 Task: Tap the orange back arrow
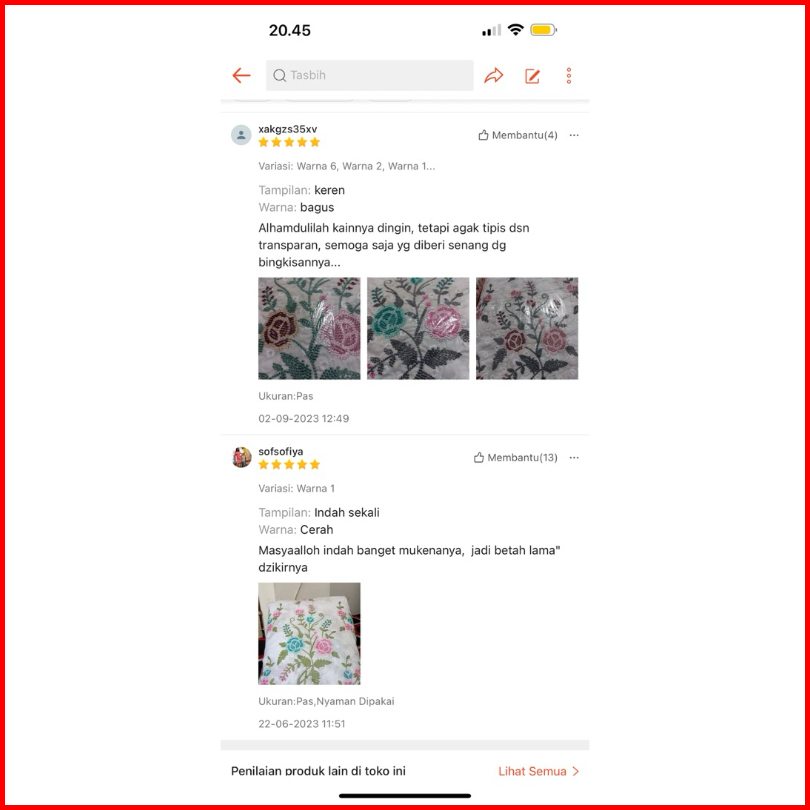pyautogui.click(x=241, y=75)
